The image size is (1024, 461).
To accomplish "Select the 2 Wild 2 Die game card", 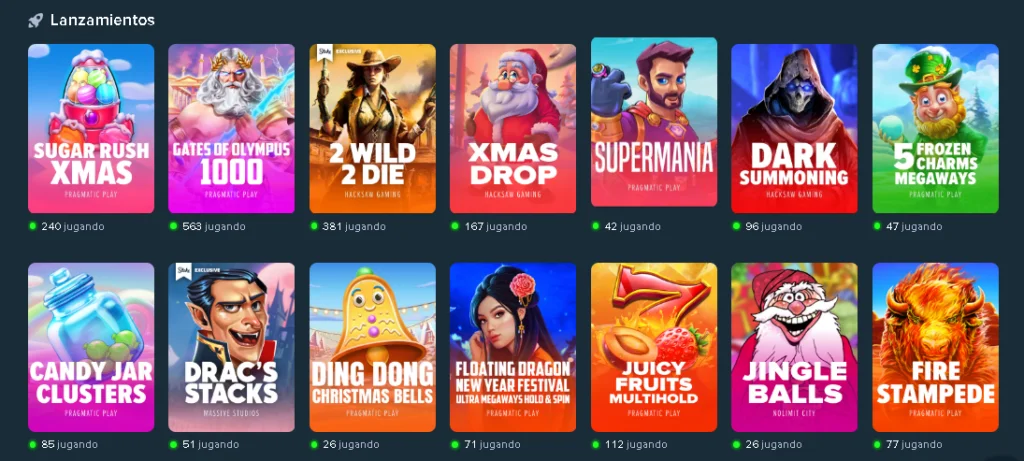I will tap(372, 129).
